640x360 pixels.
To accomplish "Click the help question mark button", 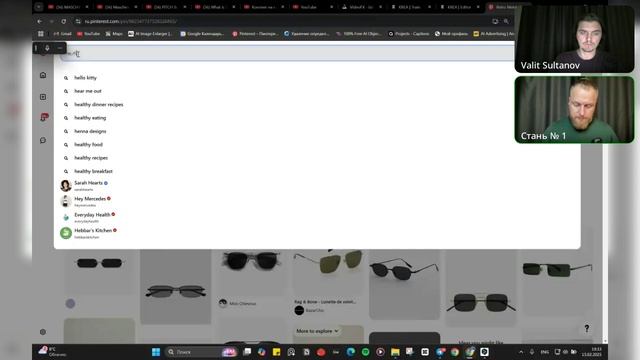I will [x=587, y=328].
